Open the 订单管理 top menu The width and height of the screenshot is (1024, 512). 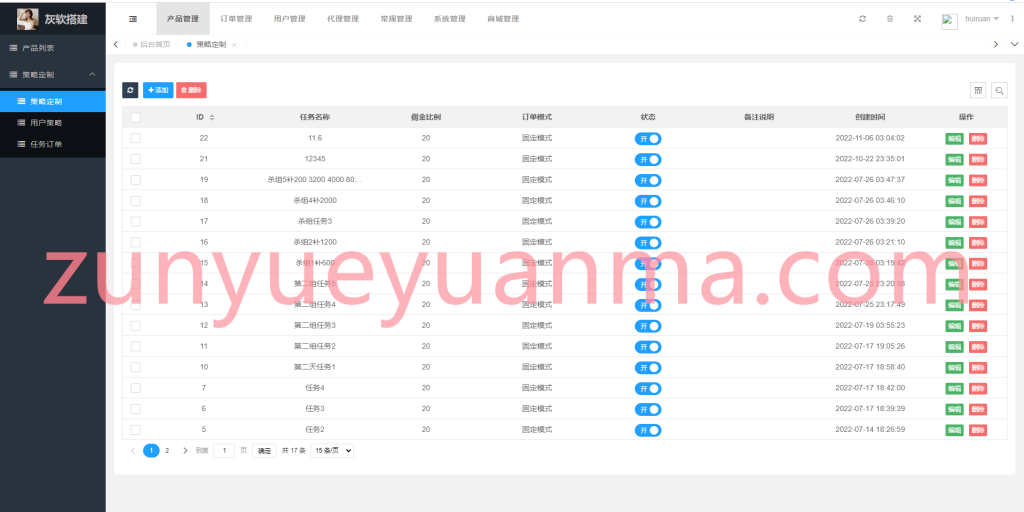[x=236, y=19]
